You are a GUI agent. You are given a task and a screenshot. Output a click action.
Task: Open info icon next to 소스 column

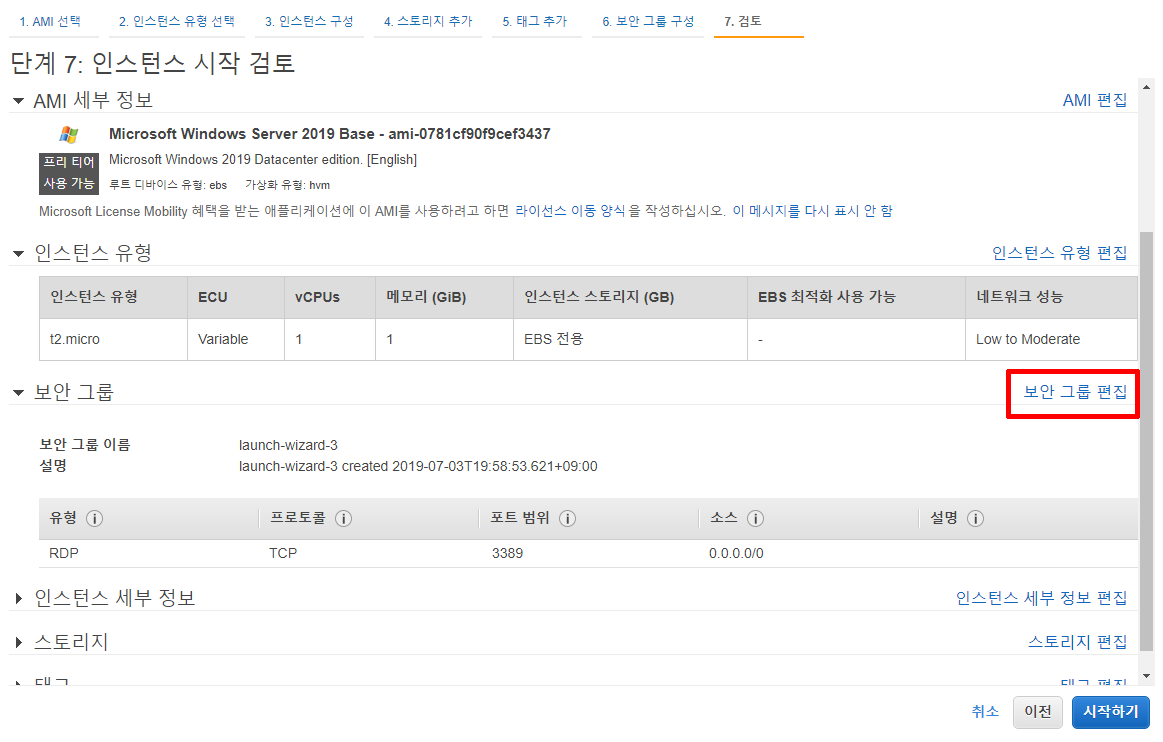pyautogui.click(x=755, y=519)
